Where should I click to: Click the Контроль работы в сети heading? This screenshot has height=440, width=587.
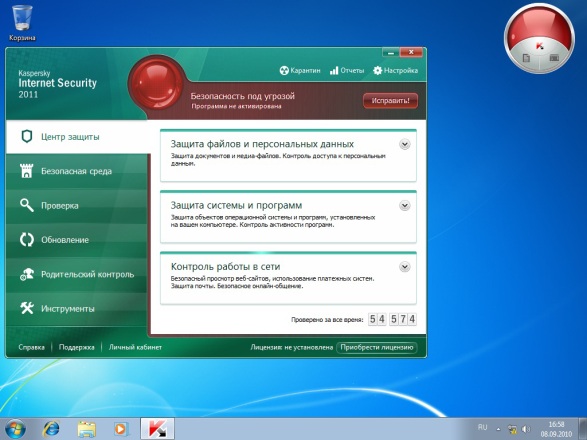(225, 267)
